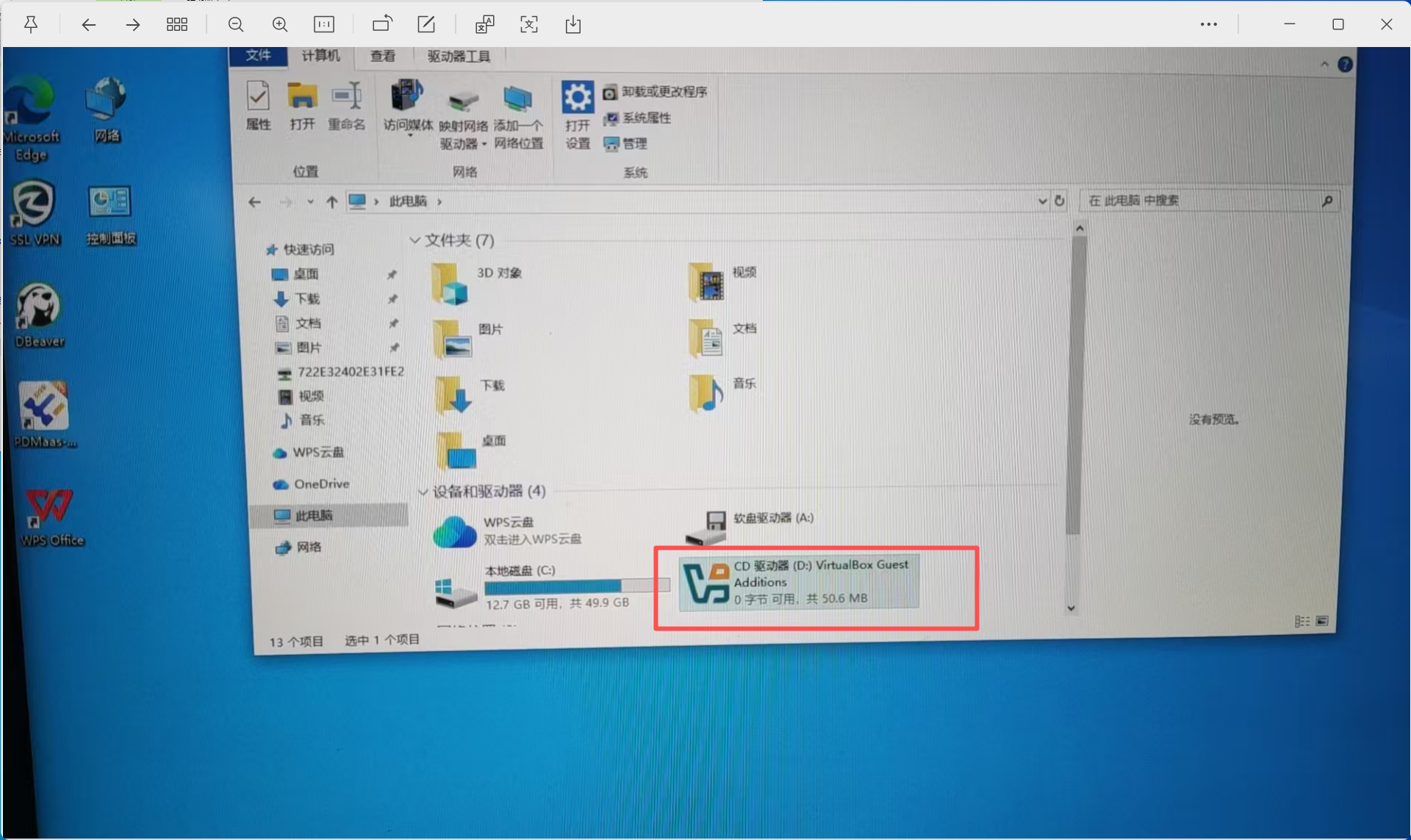Show actual size 1:1 icon
Viewport: 1411px width, 840px height.
coord(324,24)
